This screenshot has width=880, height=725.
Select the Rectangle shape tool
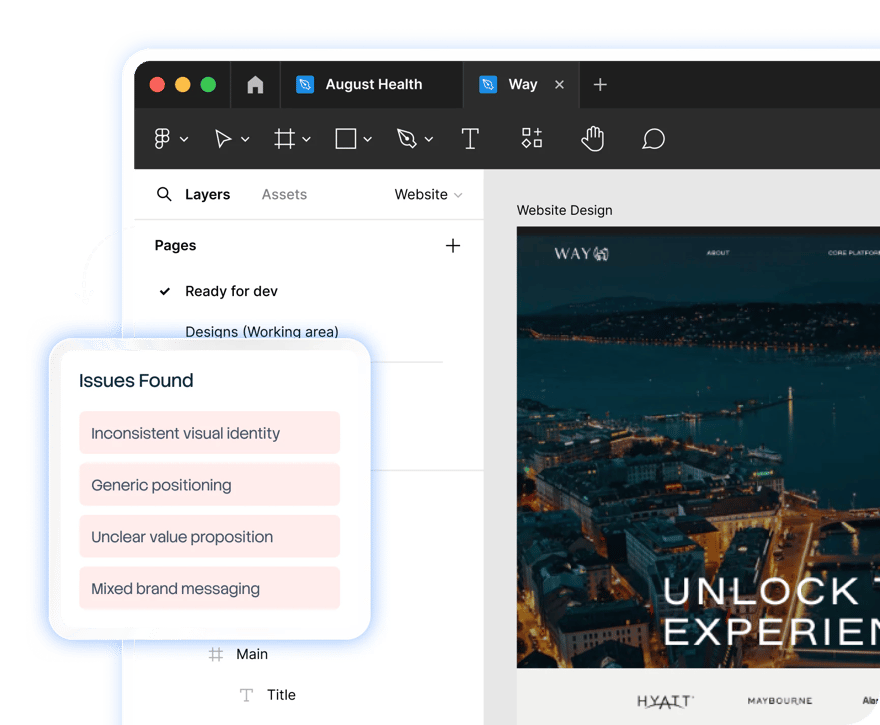tap(346, 139)
